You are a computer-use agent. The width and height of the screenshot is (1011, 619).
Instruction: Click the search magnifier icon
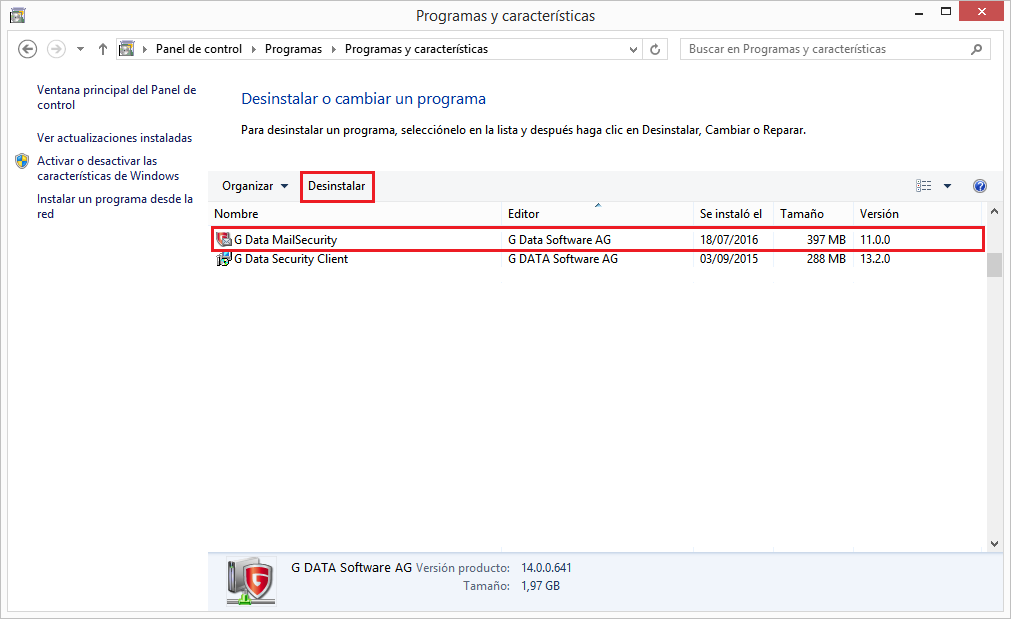tap(976, 49)
